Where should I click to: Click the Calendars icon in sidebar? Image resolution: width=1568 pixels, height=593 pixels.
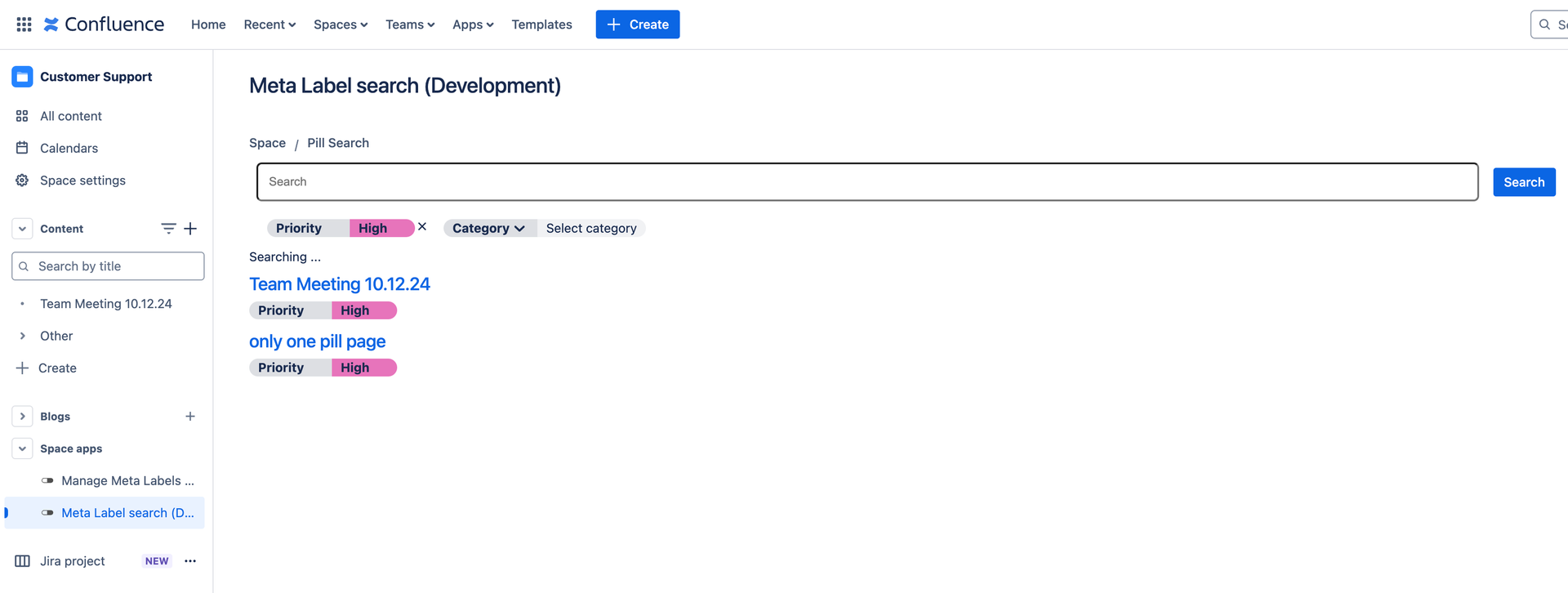(x=22, y=148)
